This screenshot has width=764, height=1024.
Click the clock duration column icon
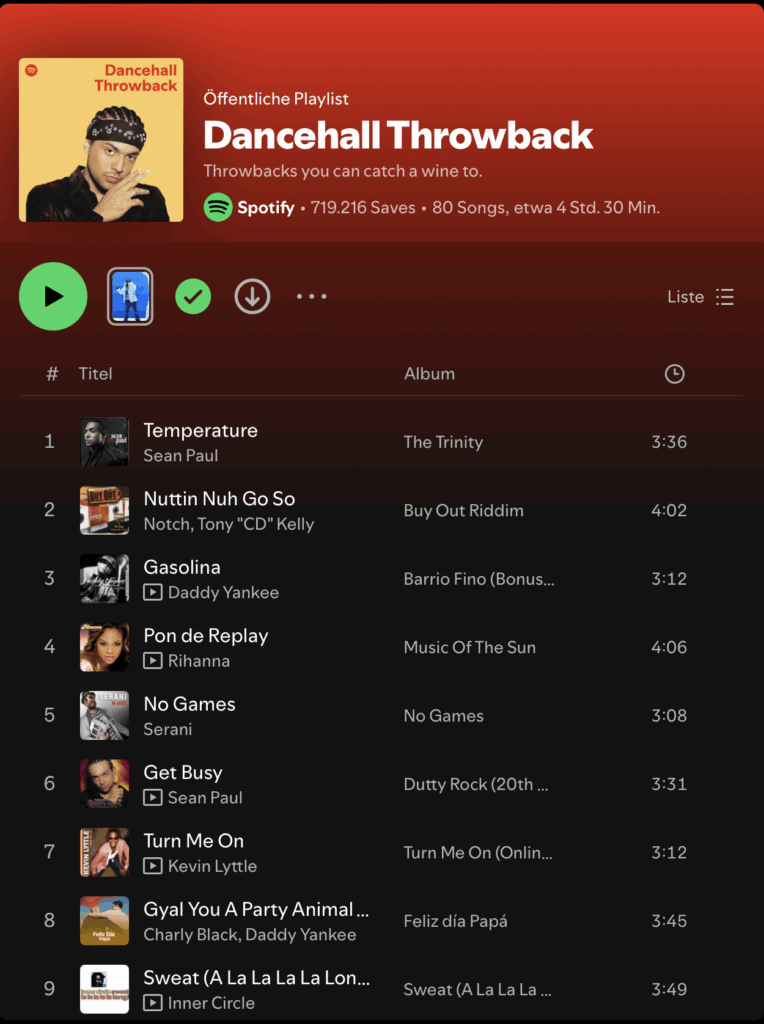(675, 374)
